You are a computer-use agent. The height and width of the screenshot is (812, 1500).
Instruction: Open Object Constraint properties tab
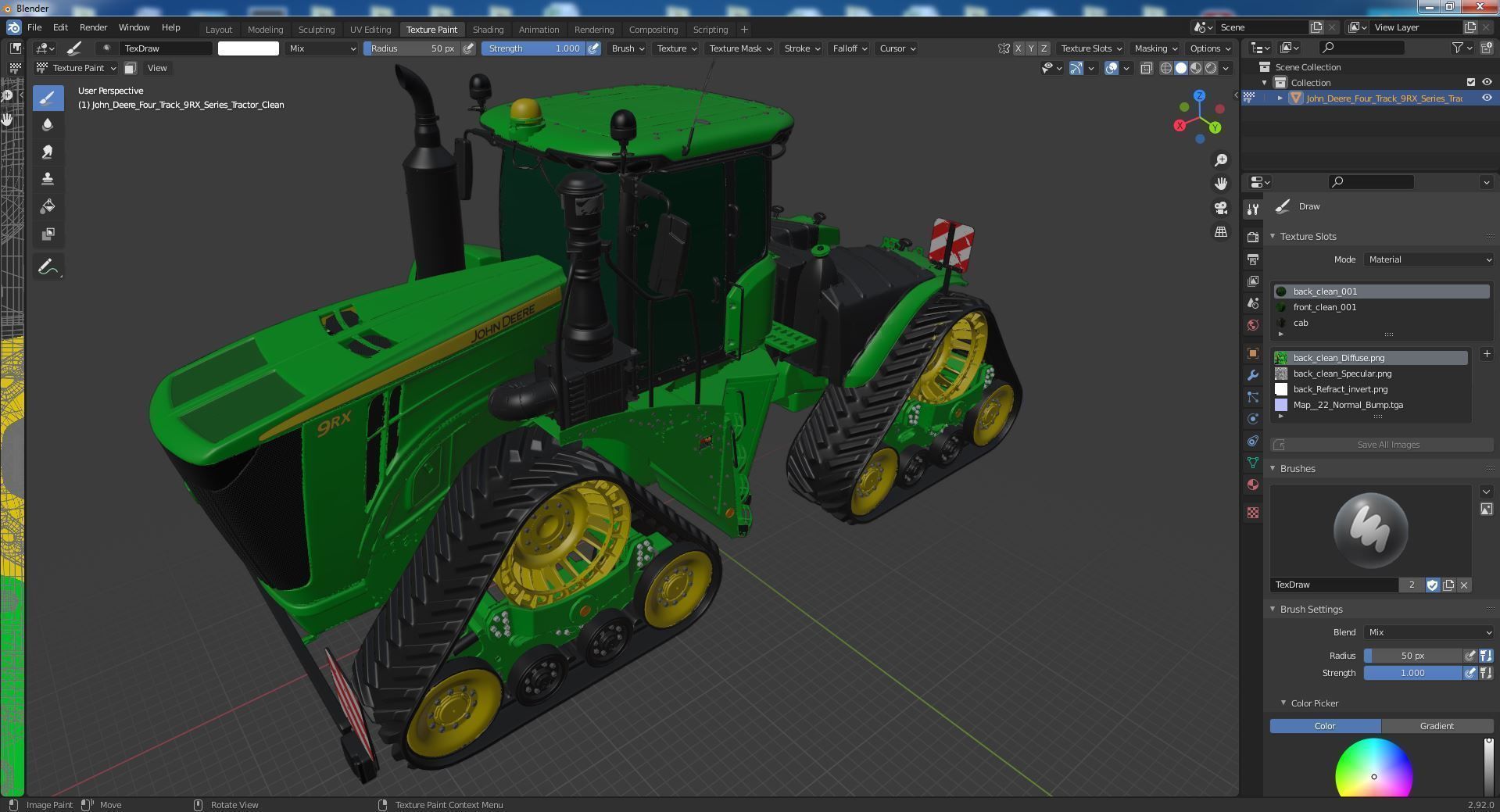point(1253,441)
